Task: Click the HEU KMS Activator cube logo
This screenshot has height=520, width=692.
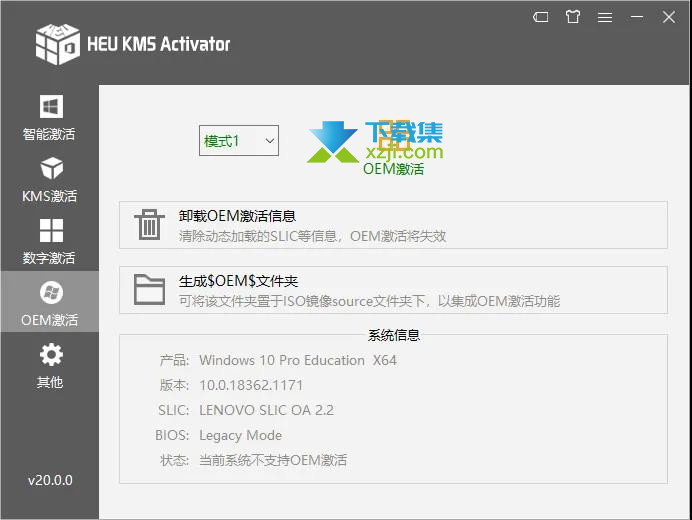Action: click(x=58, y=44)
